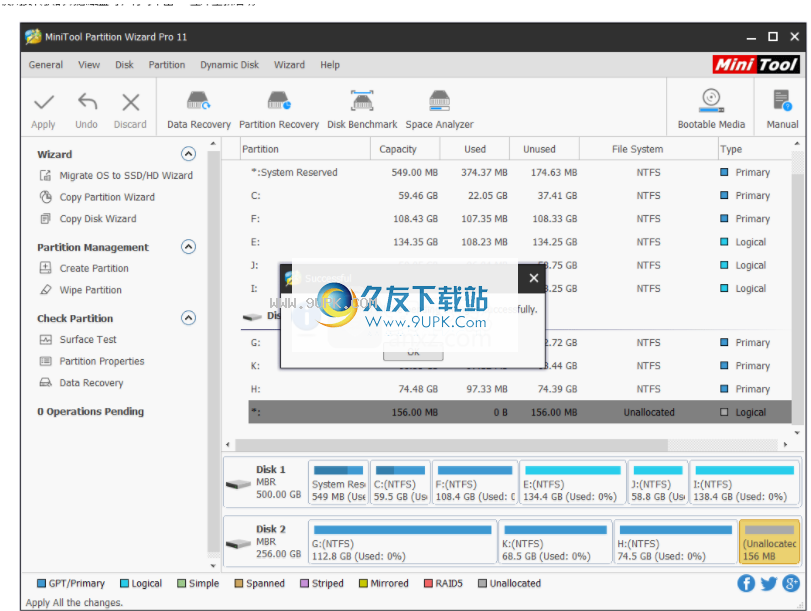The height and width of the screenshot is (611, 811).
Task: Open the Manual from the toolbar
Action: click(782, 109)
